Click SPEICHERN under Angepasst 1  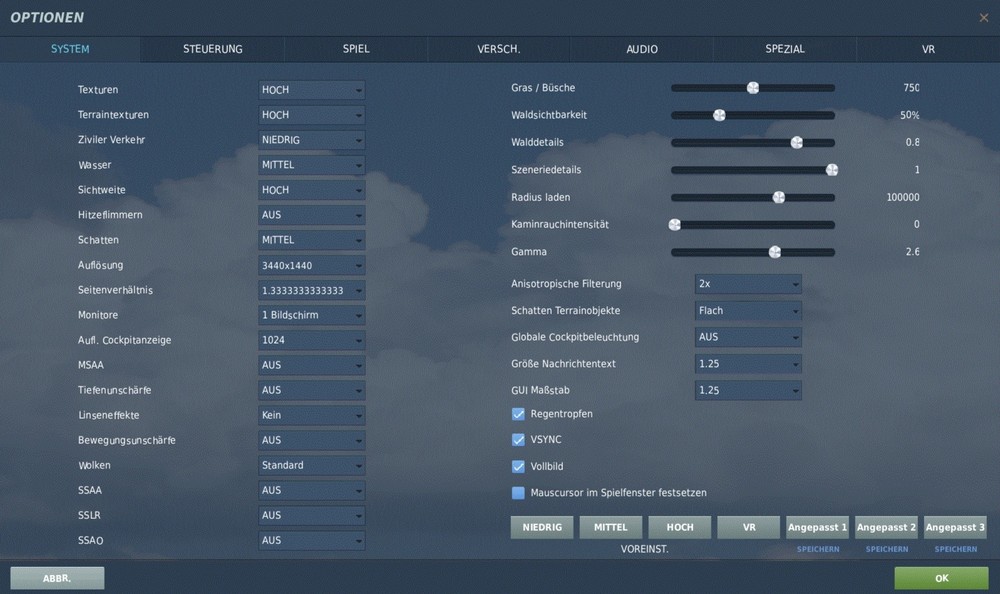(817, 549)
